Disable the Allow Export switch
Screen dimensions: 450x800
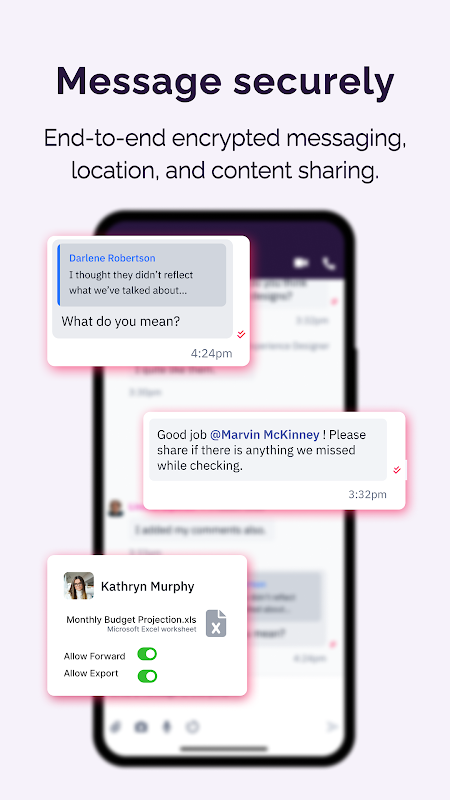[147, 676]
